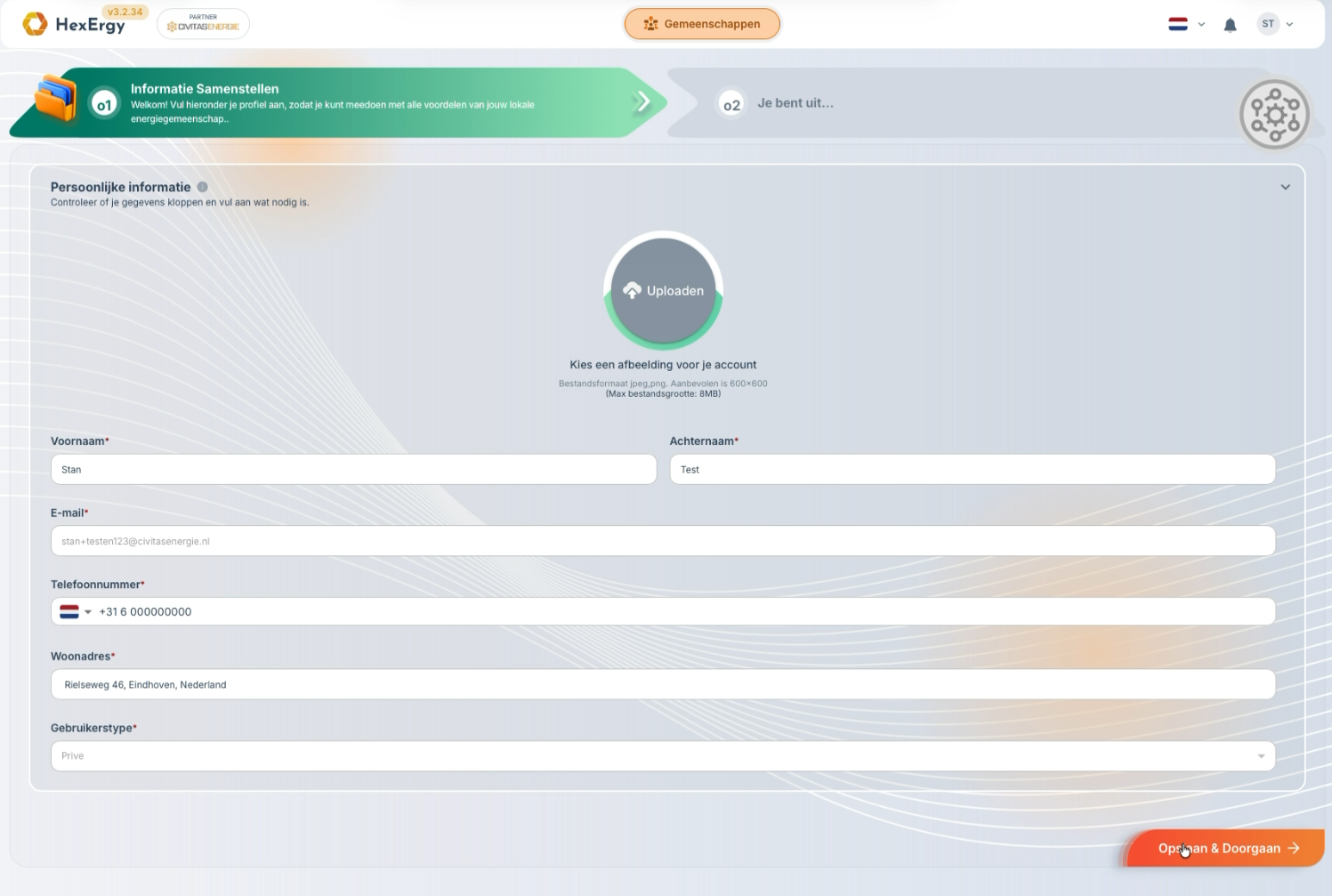
Task: Open the Civitas Energie partner badge
Action: click(203, 24)
